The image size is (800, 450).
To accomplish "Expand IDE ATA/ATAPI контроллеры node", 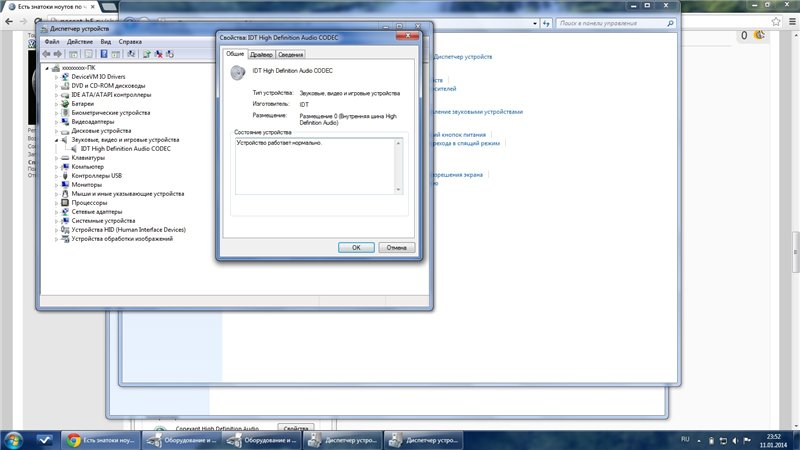I will (x=56, y=95).
